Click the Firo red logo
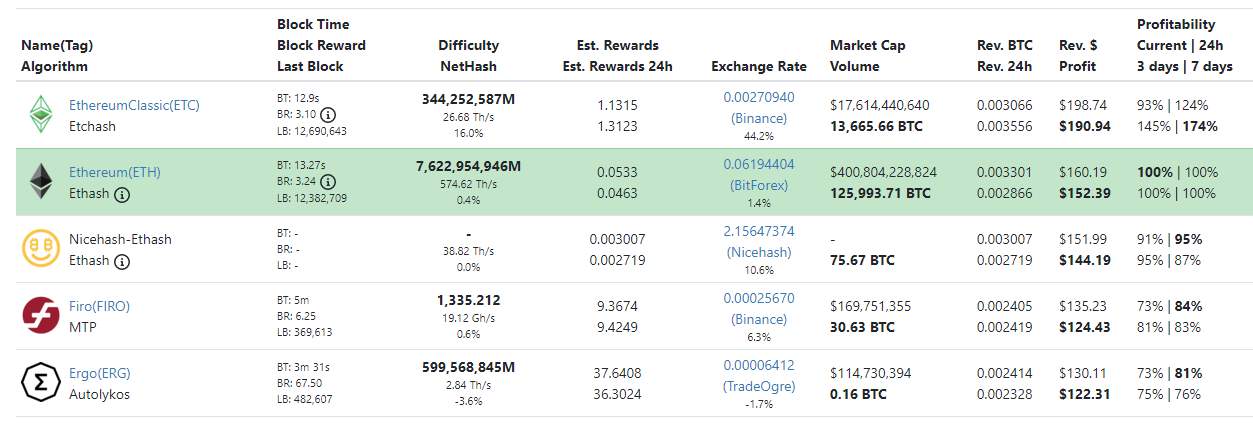Image resolution: width=1253 pixels, height=426 pixels. [x=41, y=315]
